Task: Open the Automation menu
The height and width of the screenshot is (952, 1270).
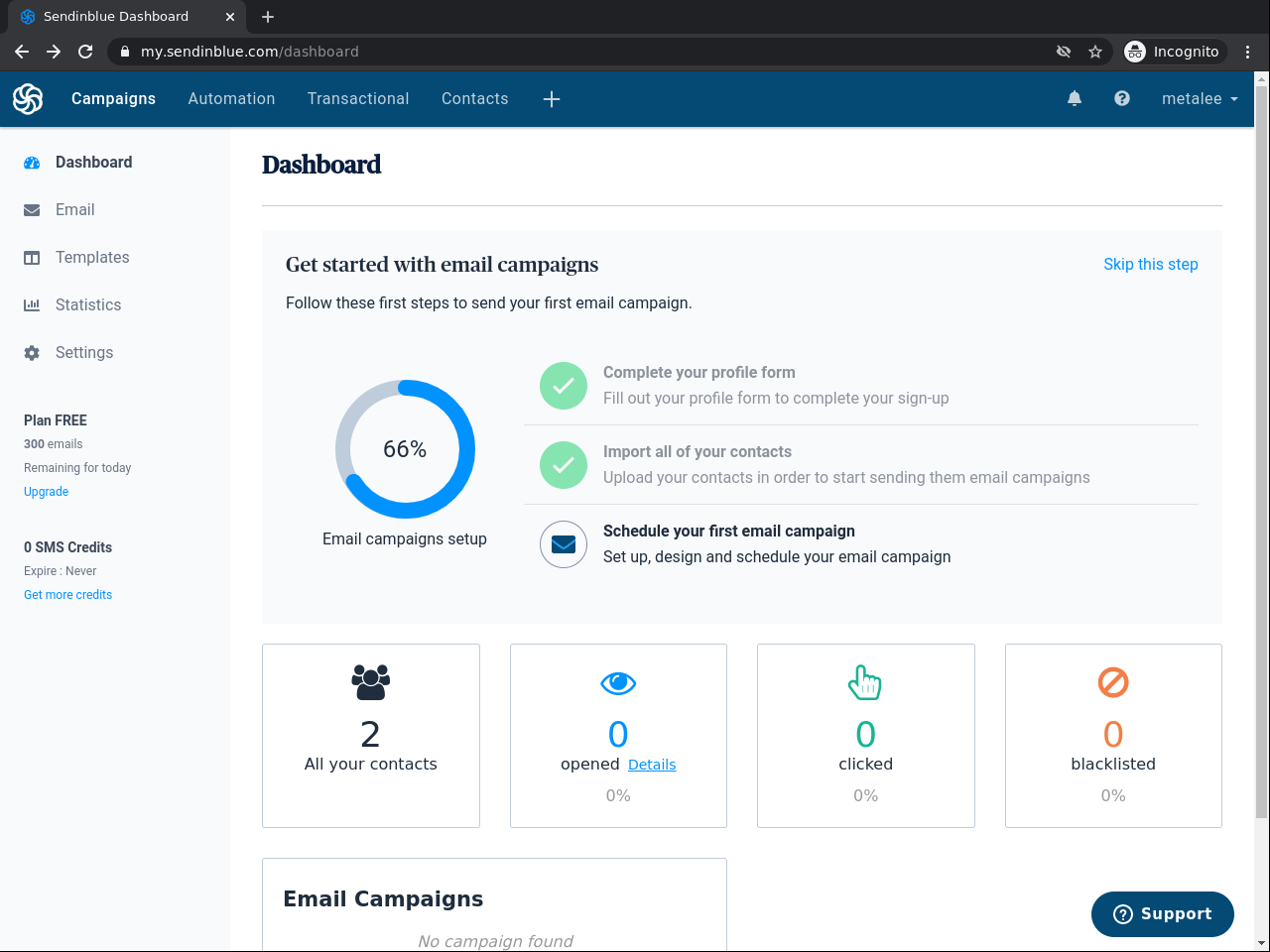Action: click(x=232, y=99)
